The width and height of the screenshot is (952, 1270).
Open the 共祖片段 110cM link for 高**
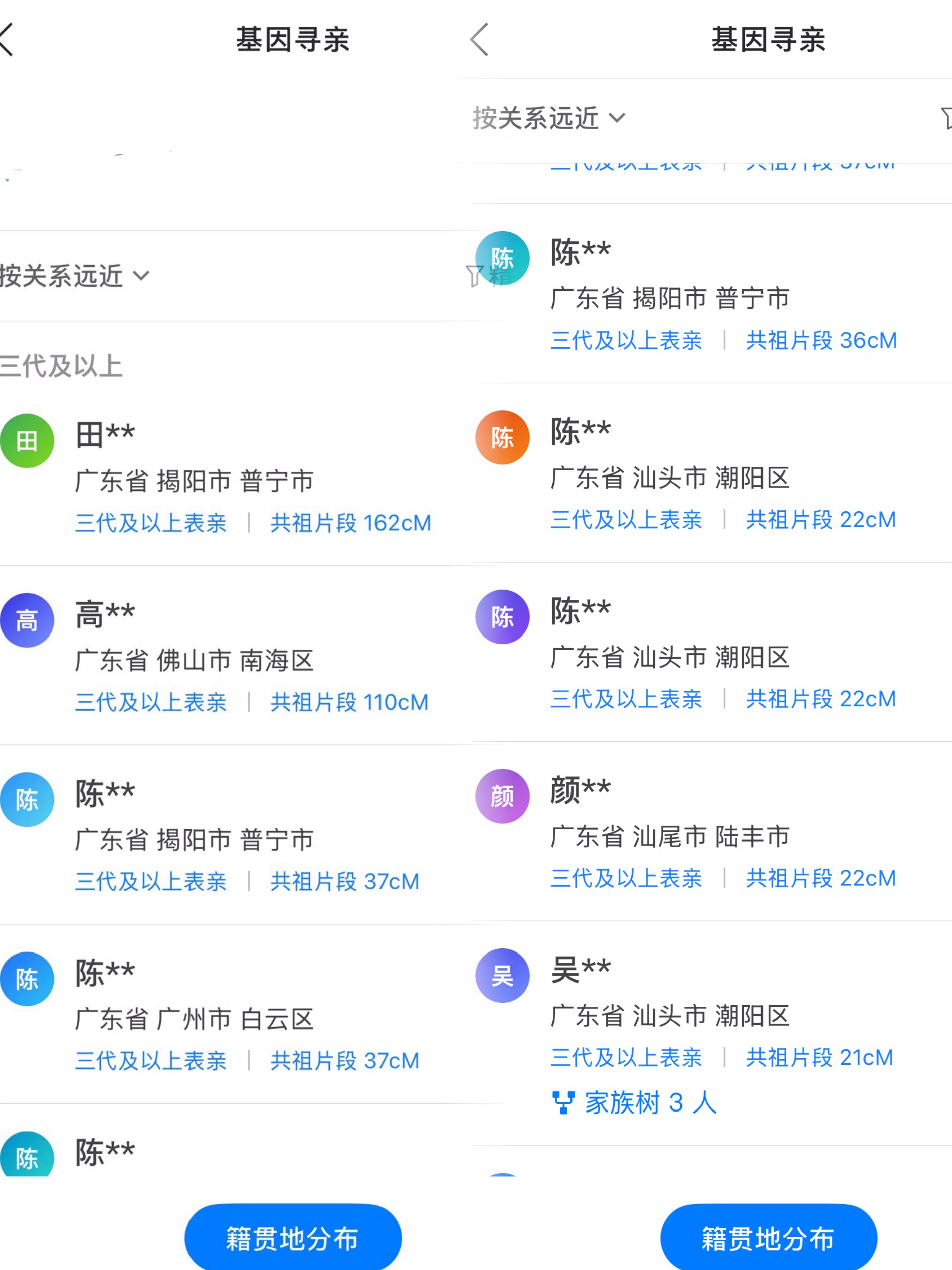(349, 702)
